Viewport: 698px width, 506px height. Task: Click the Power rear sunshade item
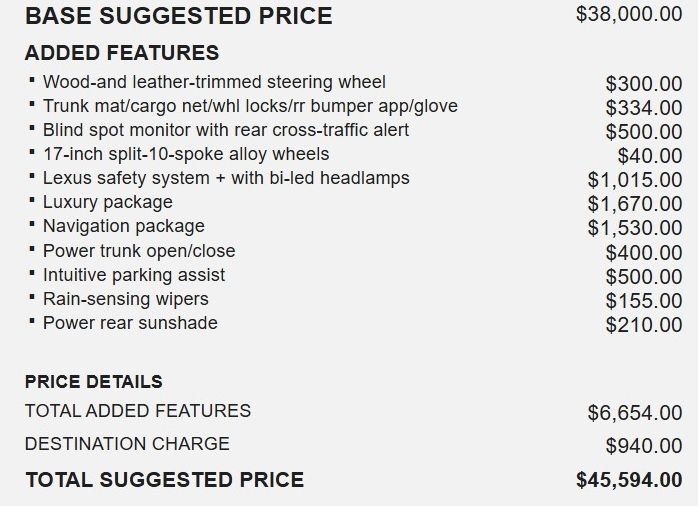pyautogui.click(x=130, y=323)
